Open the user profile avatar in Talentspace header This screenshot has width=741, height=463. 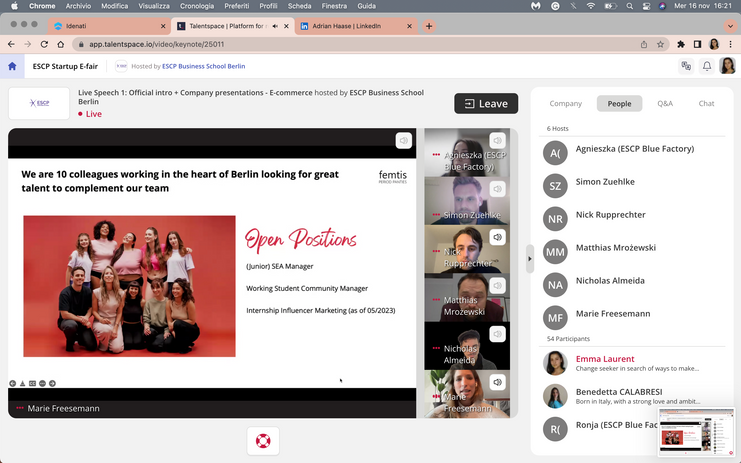(727, 66)
